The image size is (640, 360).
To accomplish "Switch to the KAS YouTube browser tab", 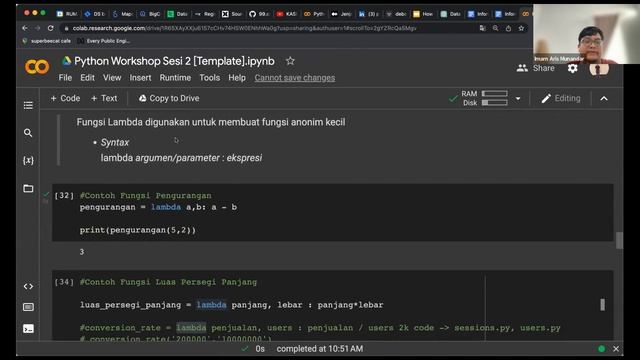I will [x=286, y=14].
